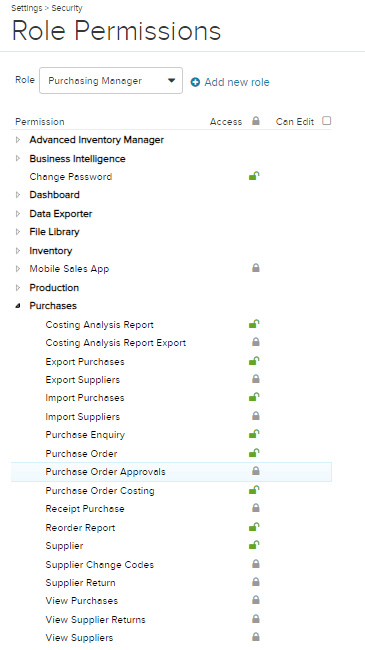Tick the Can Edit header checkbox
Viewport: 365px width, 650px height.
(x=327, y=121)
